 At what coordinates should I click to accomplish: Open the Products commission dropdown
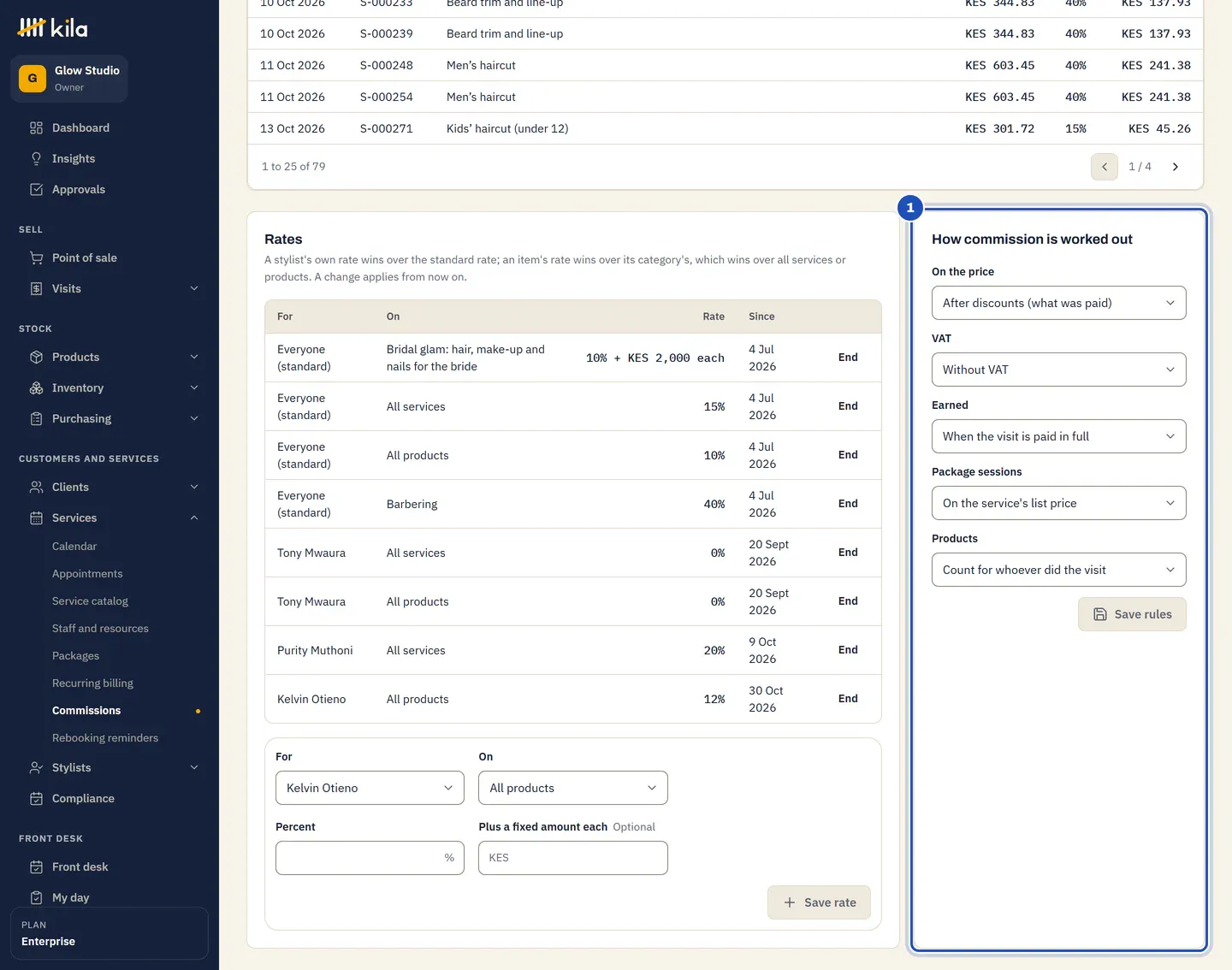pyautogui.click(x=1058, y=570)
